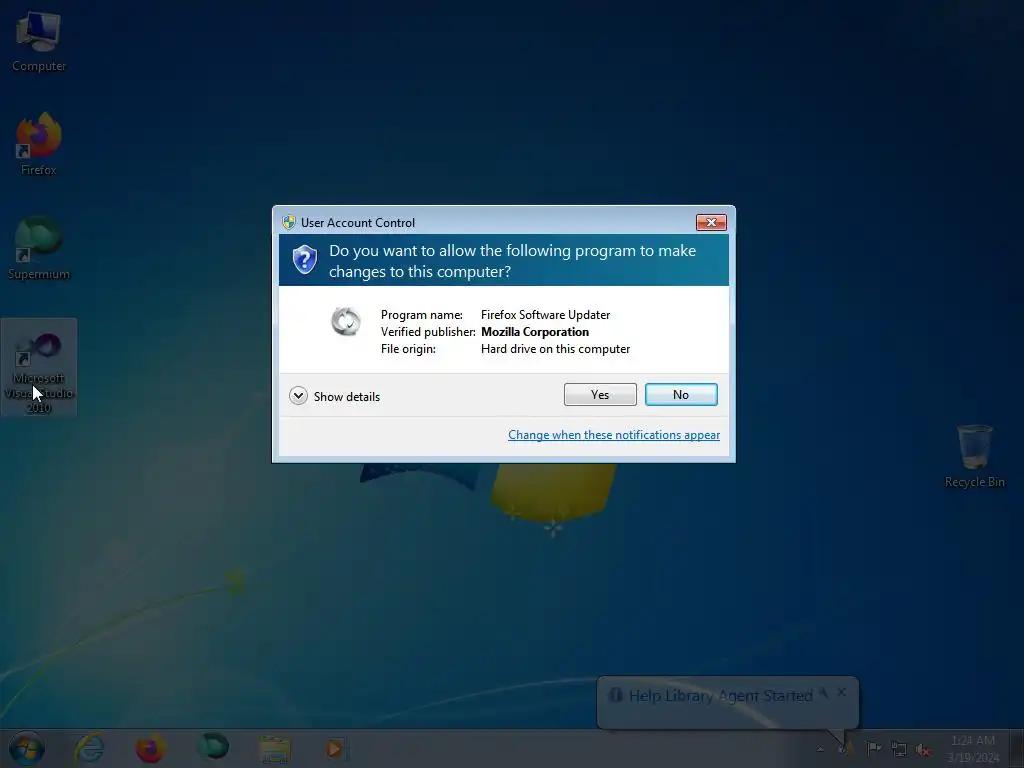Select the Computer desktop icon
1024x768 pixels.
(x=39, y=42)
